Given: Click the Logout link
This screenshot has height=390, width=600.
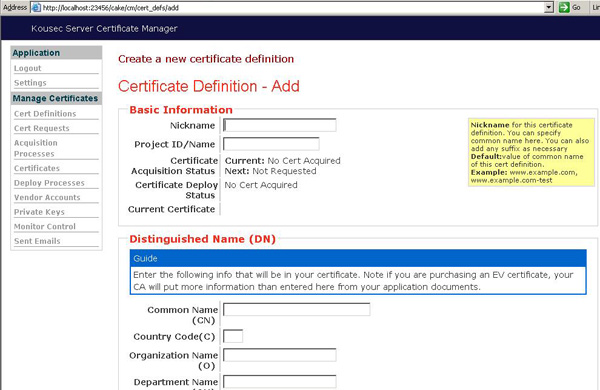Looking at the screenshot, I should point(28,68).
